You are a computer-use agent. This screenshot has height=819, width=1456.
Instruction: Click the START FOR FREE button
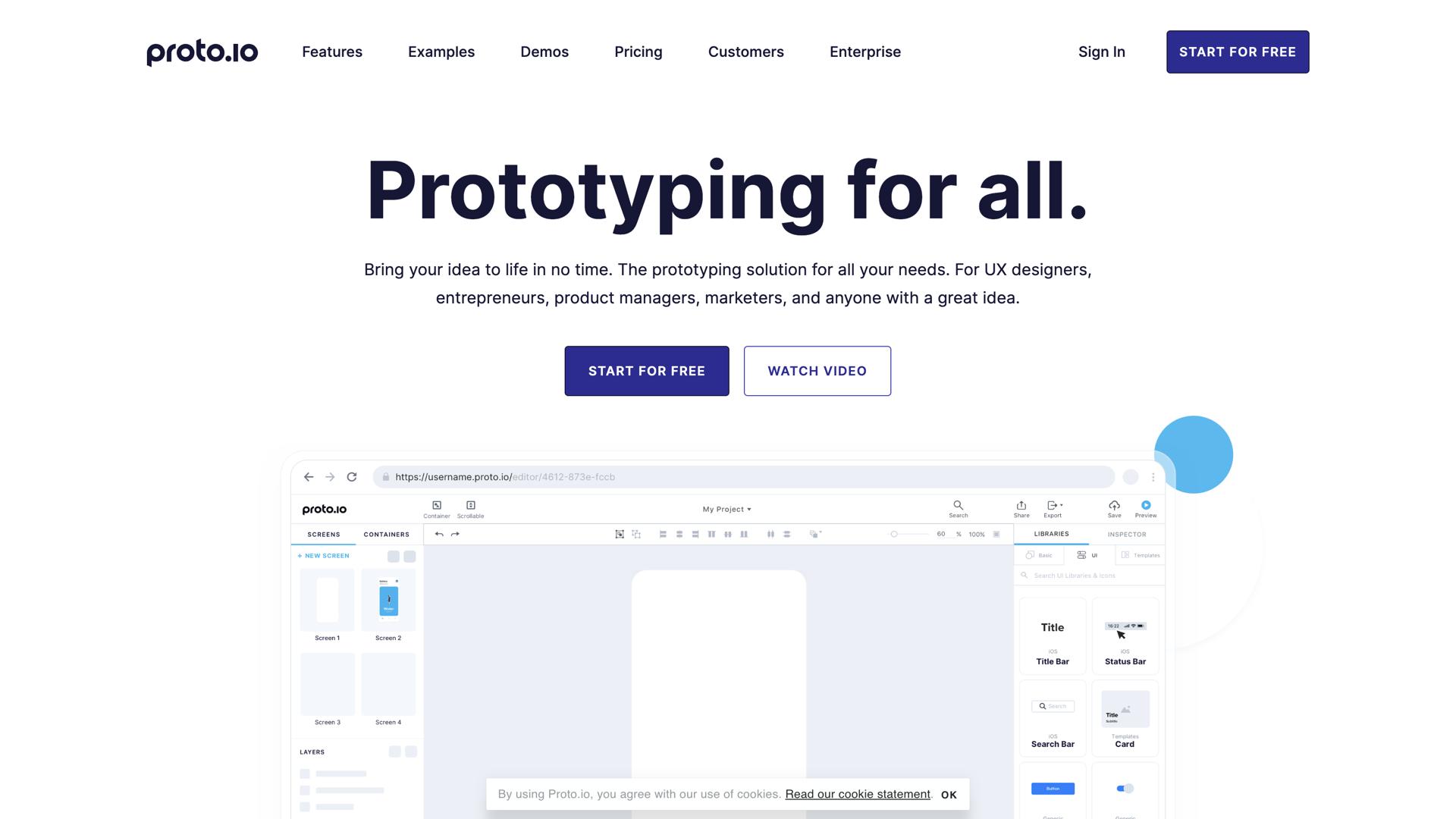pyautogui.click(x=1238, y=52)
